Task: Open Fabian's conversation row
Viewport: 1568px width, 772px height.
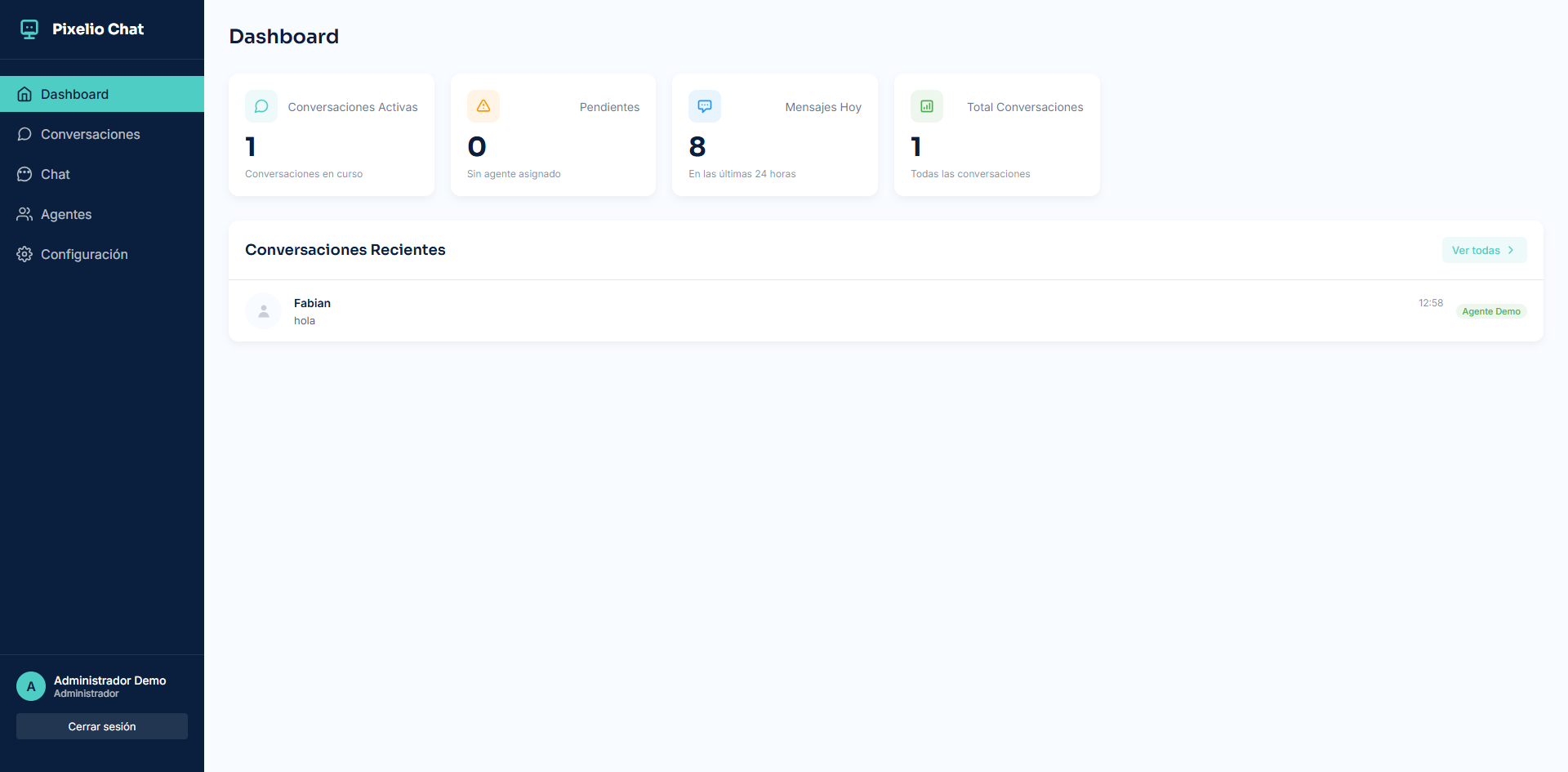Action: [886, 311]
